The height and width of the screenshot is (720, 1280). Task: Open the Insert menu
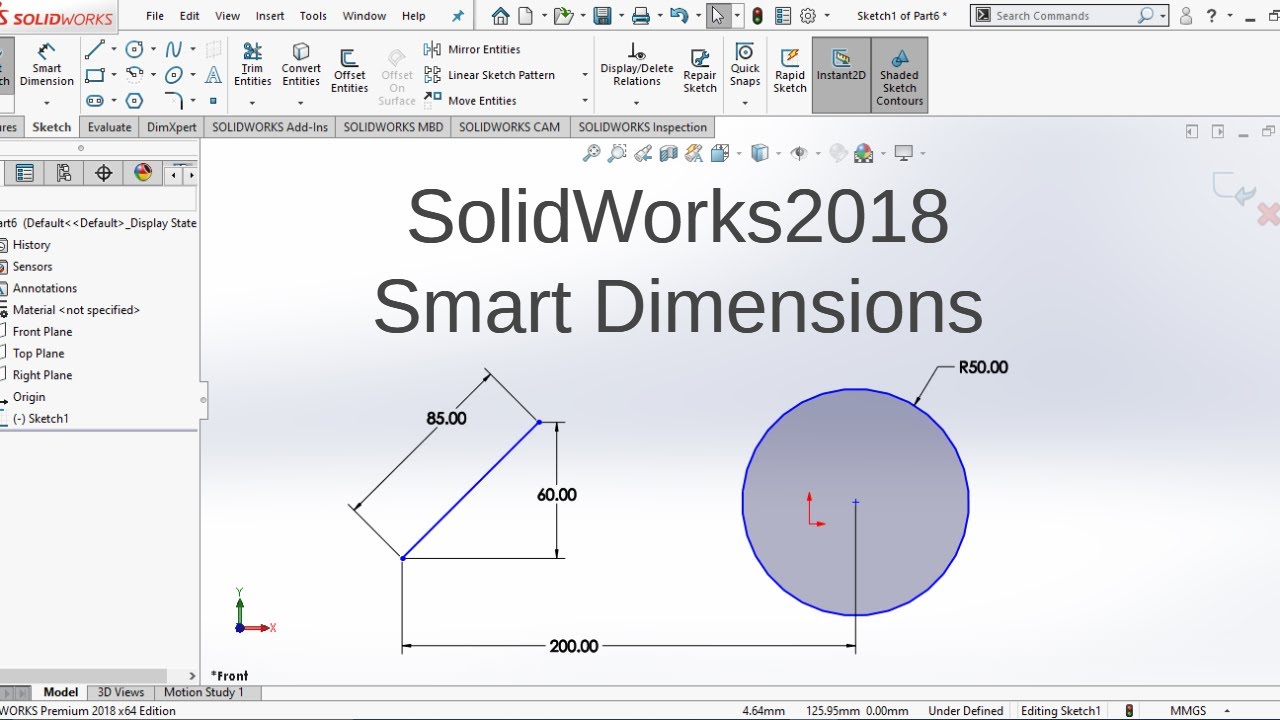(x=270, y=16)
